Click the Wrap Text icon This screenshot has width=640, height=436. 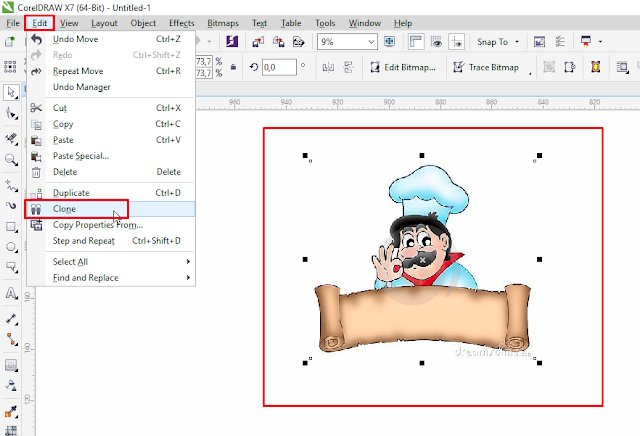[622, 67]
